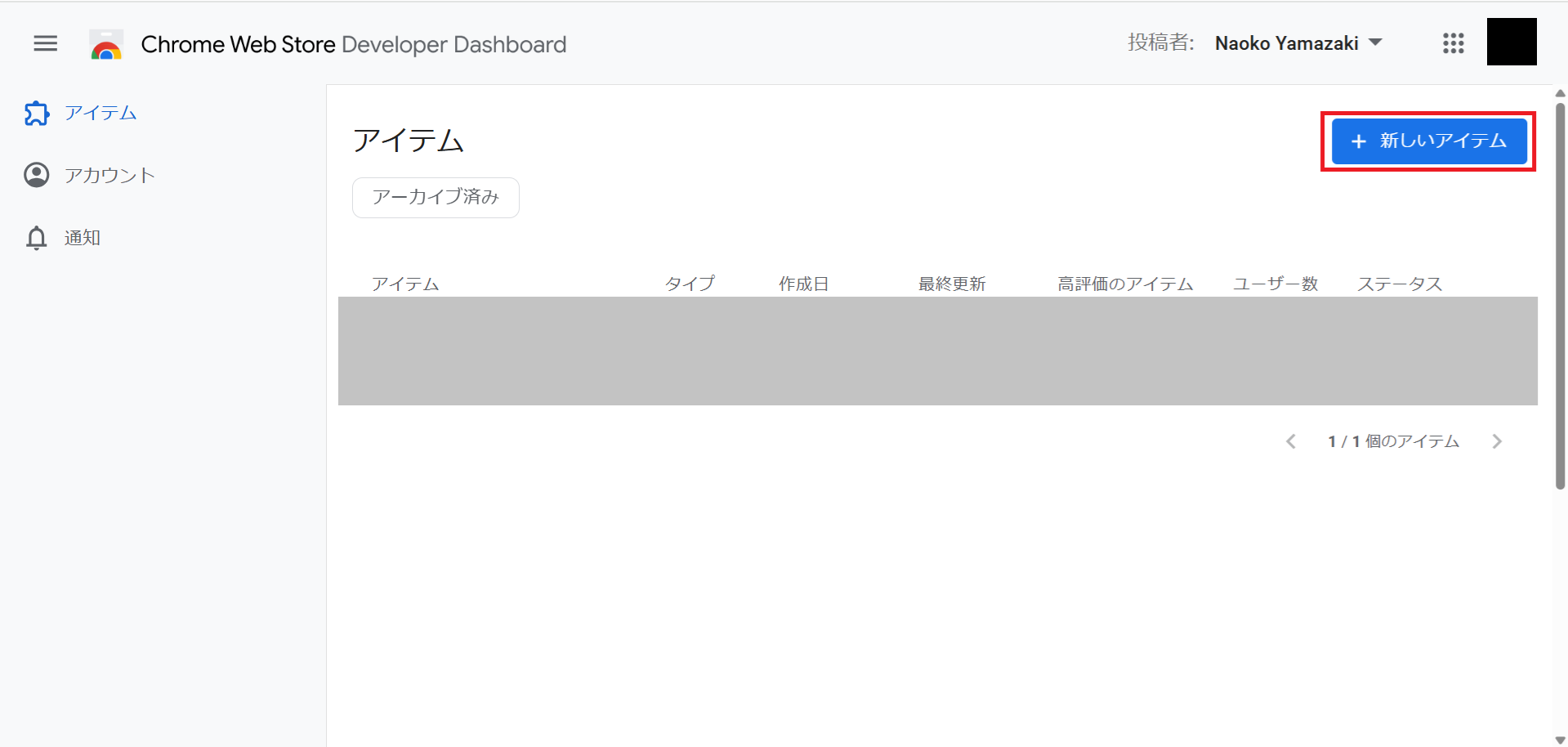Screen dimensions: 1568x747
Task: Expand the Naoko Yamazaki publisher dropdown
Action: click(x=1376, y=42)
